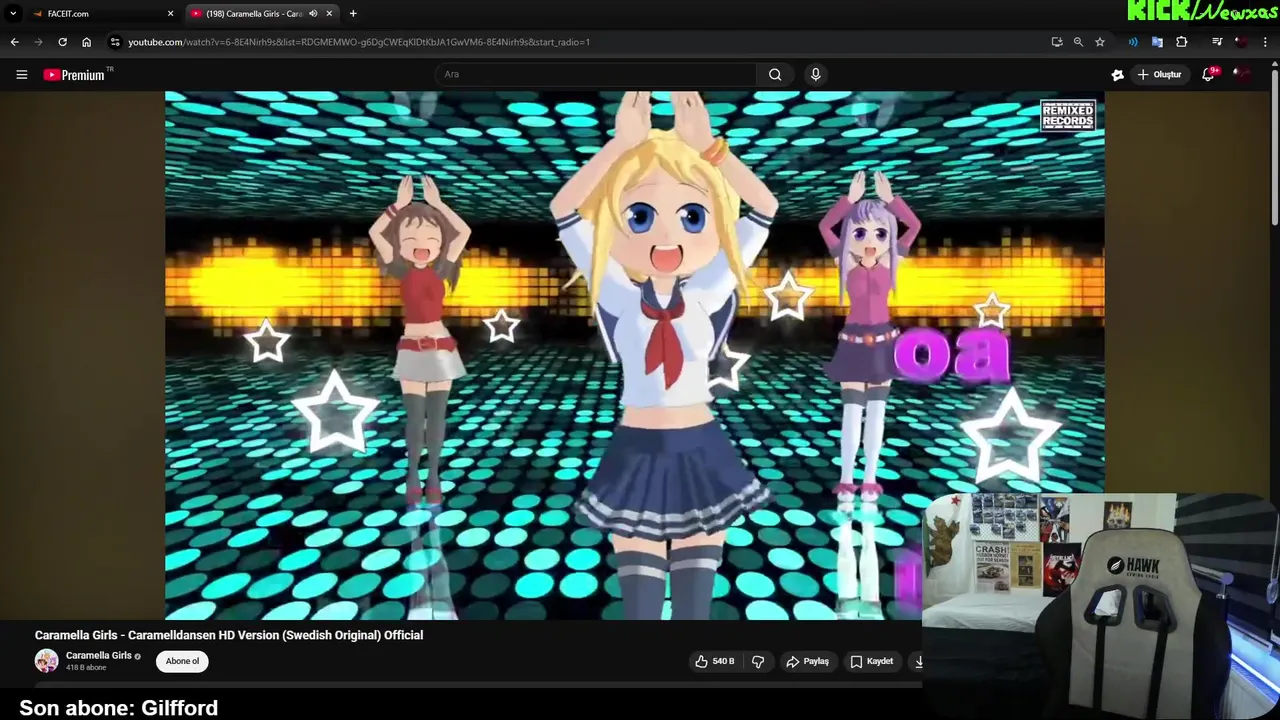Open the YouTube notifications bell

point(1209,75)
